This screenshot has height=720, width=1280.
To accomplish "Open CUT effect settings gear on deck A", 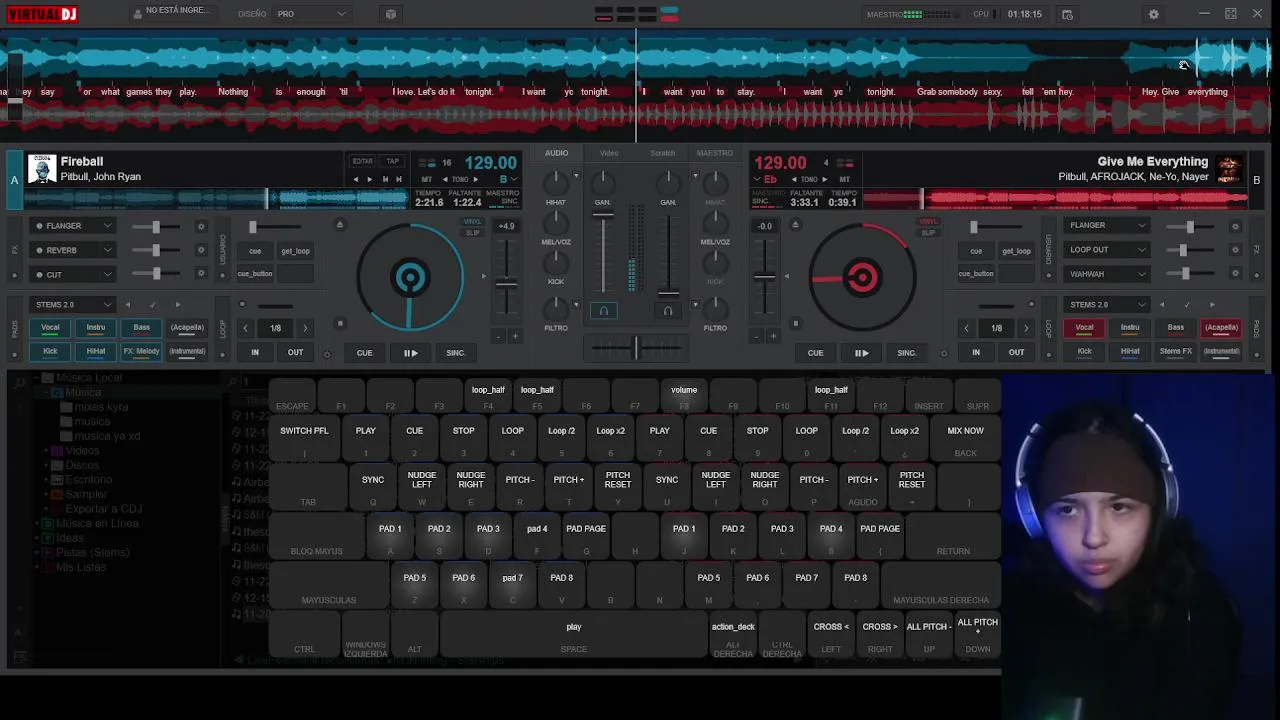I will [x=201, y=274].
